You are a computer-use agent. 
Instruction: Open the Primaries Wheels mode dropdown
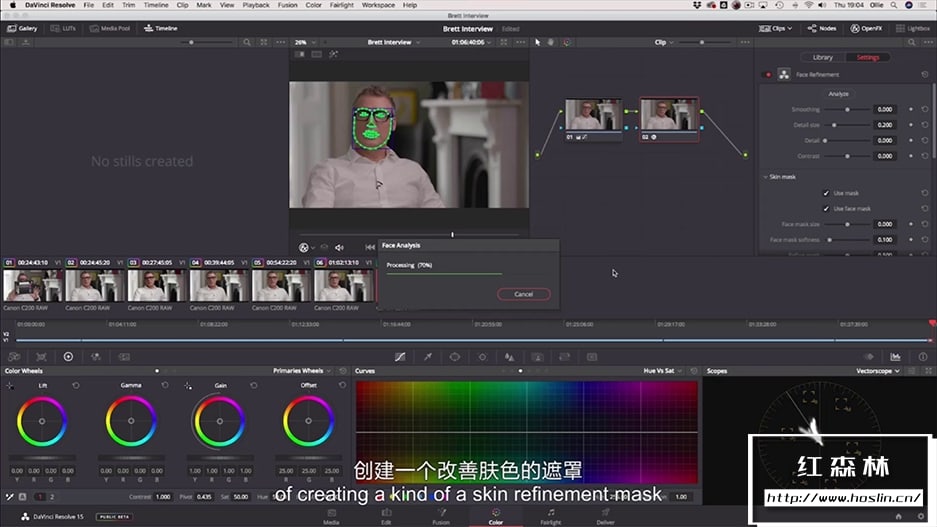(302, 371)
